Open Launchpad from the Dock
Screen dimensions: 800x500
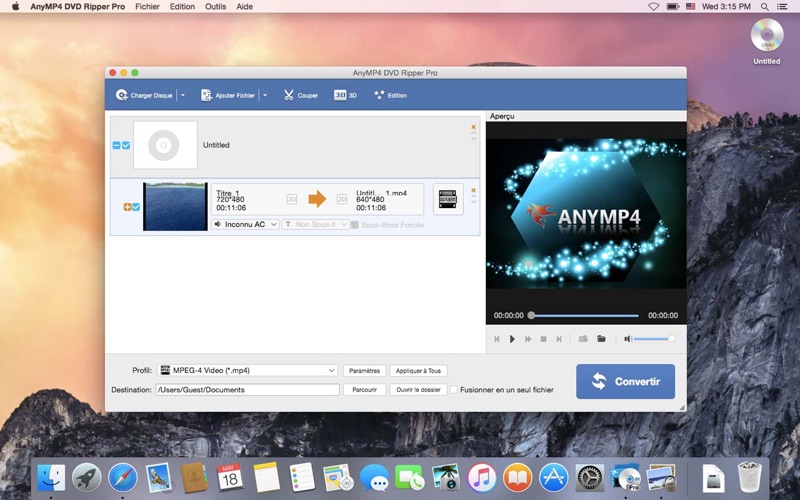click(87, 478)
